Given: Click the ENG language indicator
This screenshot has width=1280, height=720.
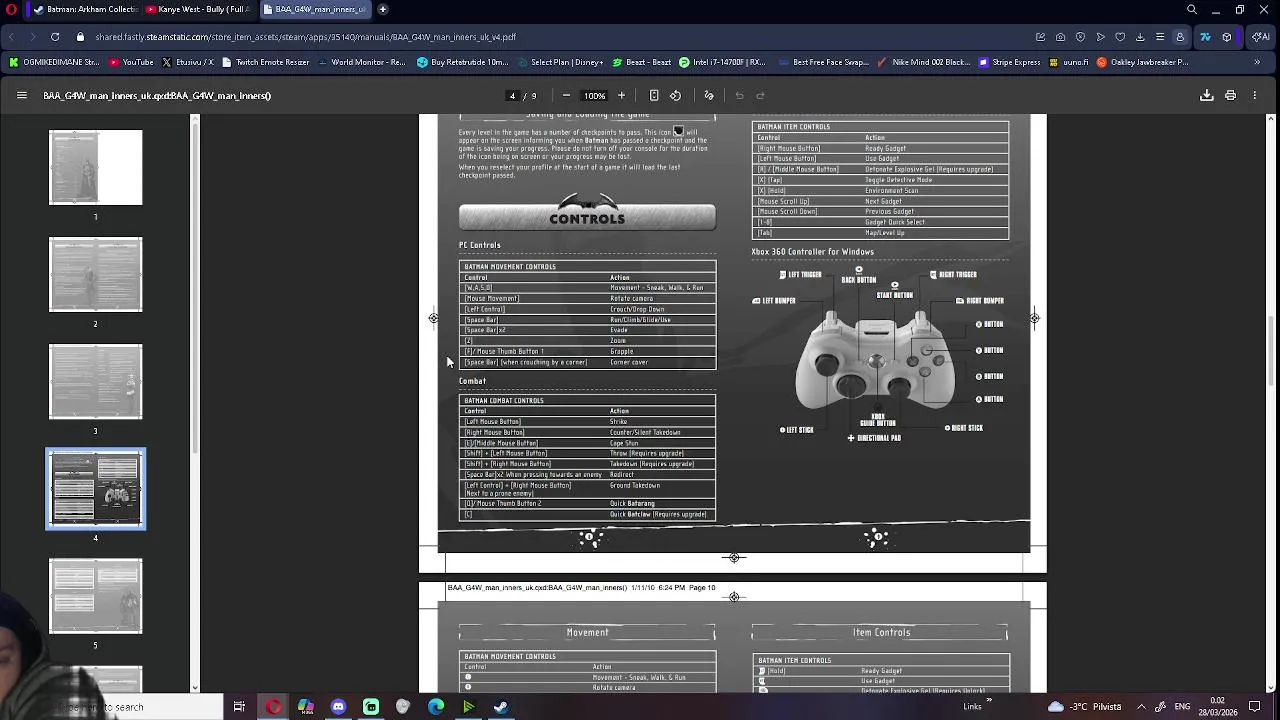Looking at the screenshot, I should [1181, 707].
